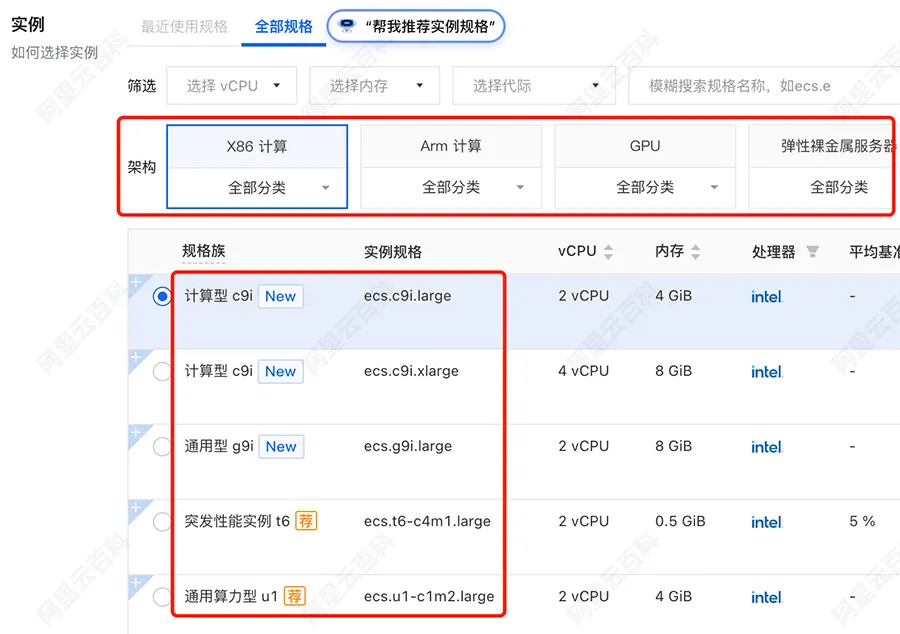Screen dimensions: 900x634
Task: Open 选择 vCPU filter dropdown
Action: click(x=232, y=85)
